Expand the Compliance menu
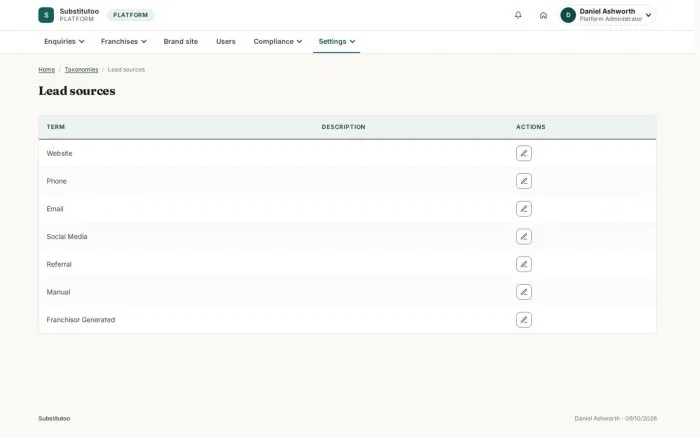The width and height of the screenshot is (700, 438). click(x=278, y=41)
